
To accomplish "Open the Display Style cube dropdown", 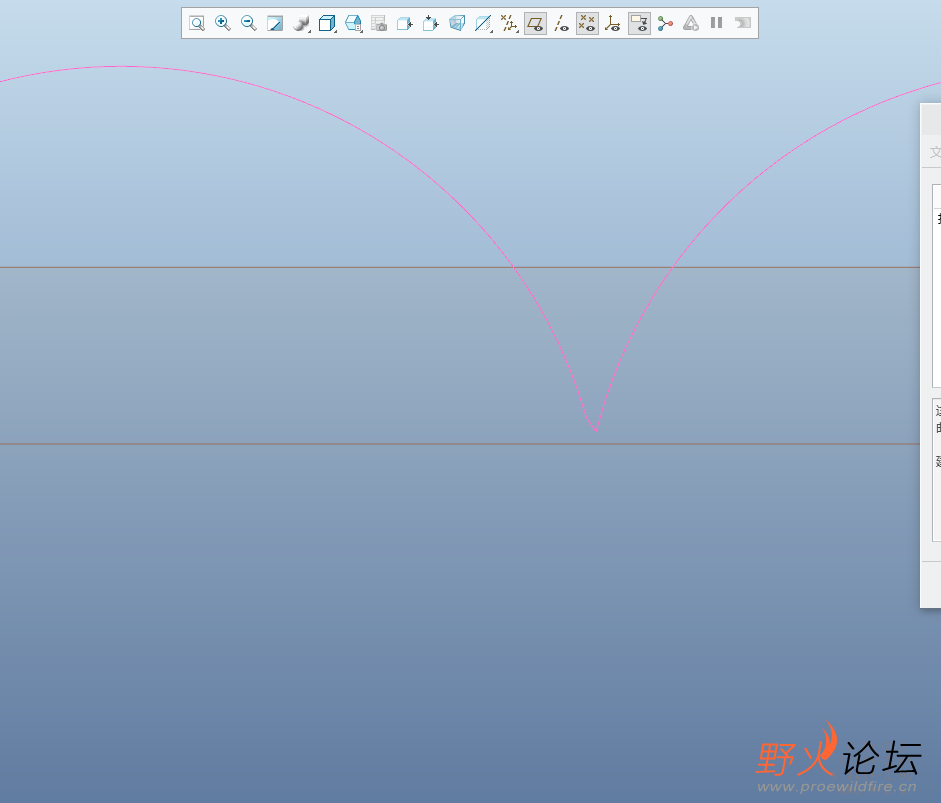I will pyautogui.click(x=327, y=23).
